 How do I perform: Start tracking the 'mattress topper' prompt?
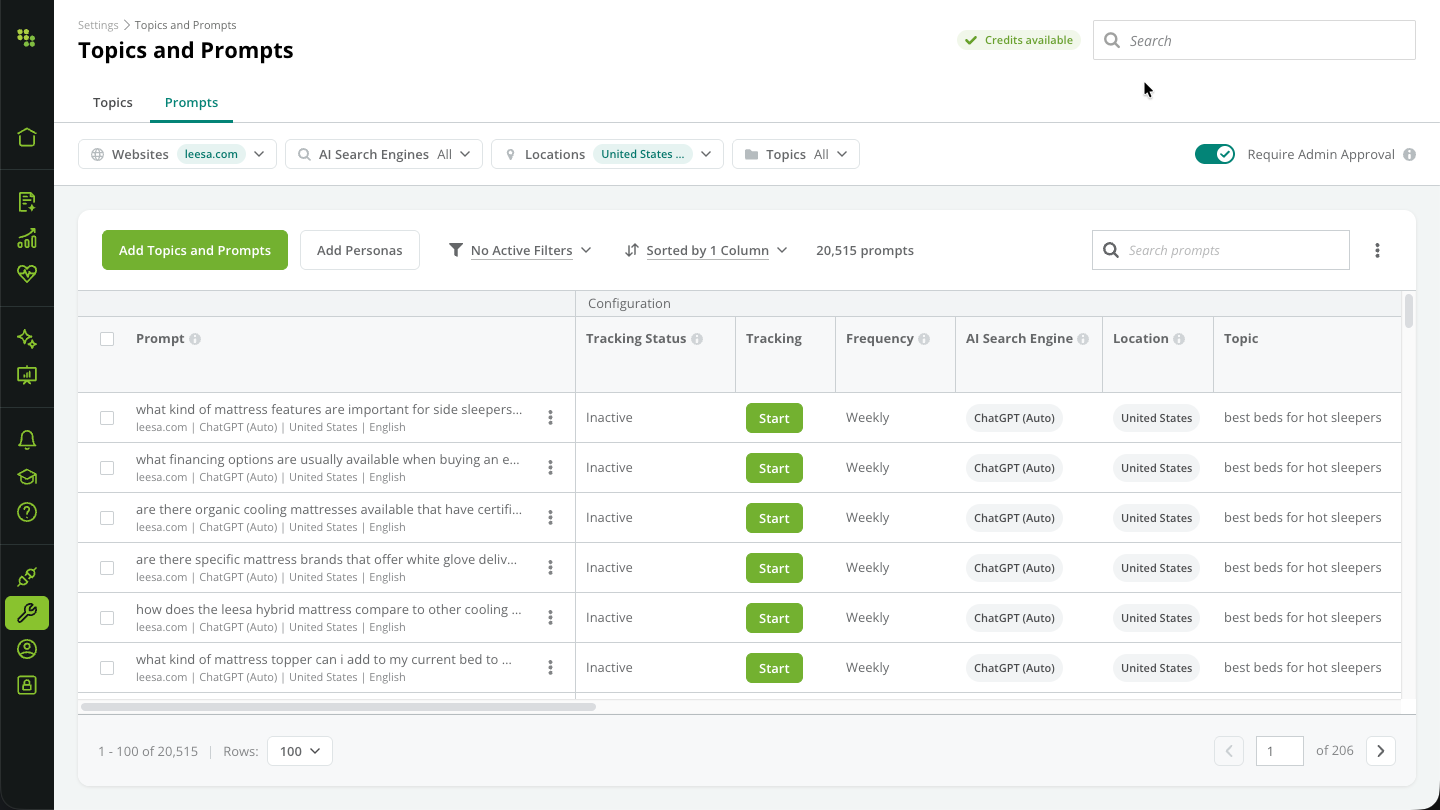pyautogui.click(x=774, y=668)
